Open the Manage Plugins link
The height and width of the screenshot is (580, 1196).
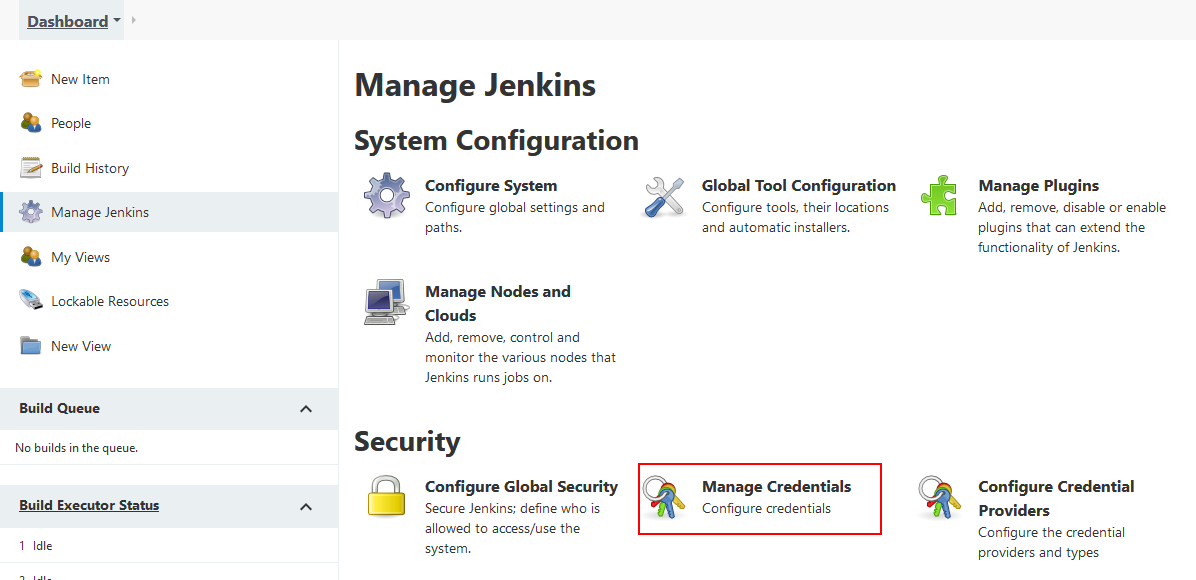1038,185
